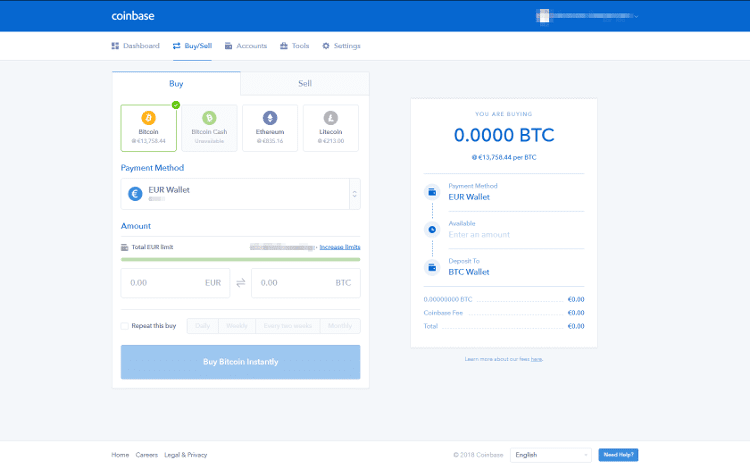Screen dimensions: 750x469
Task: Click the user avatar in header
Action: point(544,16)
